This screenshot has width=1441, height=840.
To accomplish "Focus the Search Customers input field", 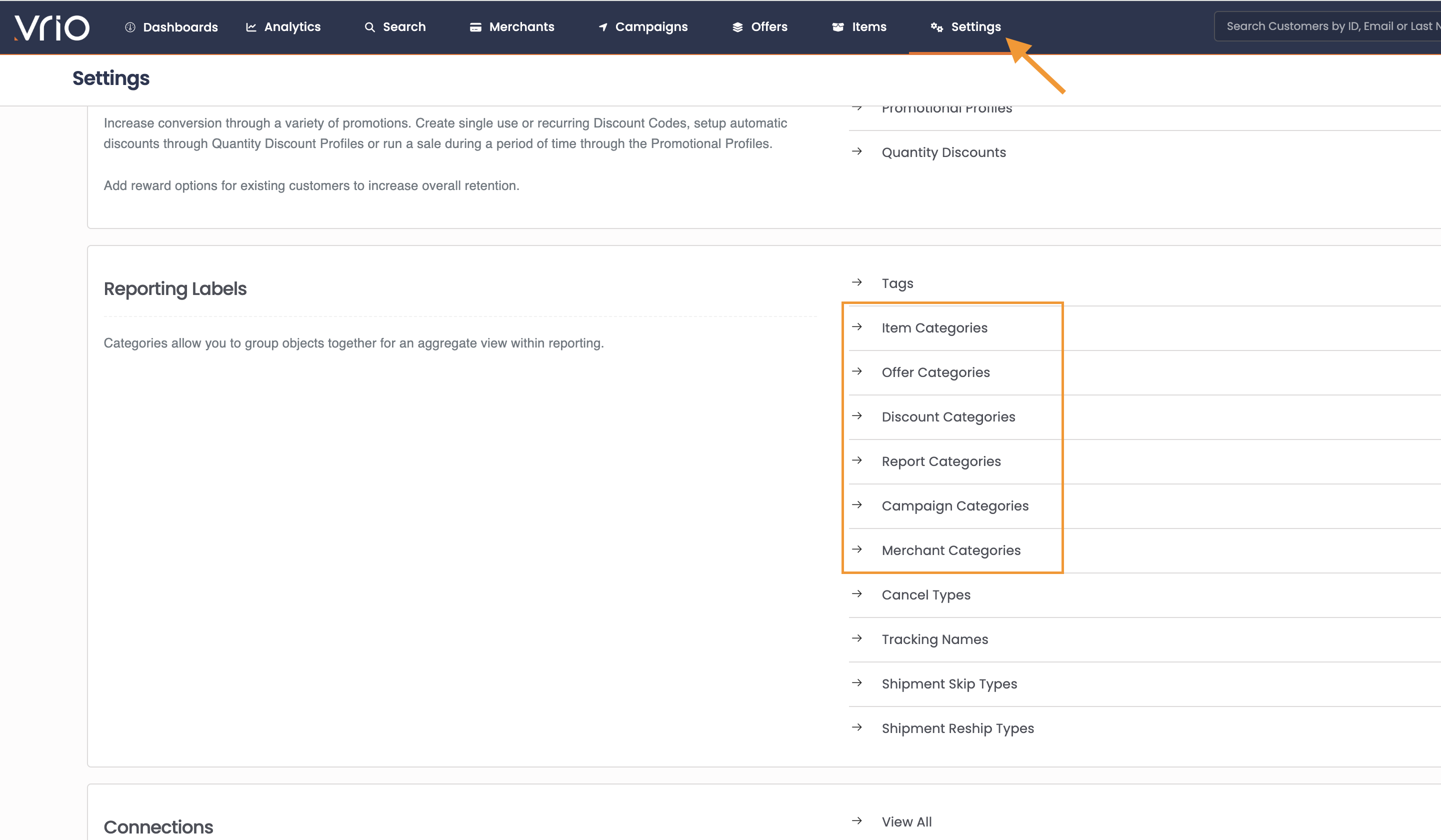I will (x=1327, y=27).
